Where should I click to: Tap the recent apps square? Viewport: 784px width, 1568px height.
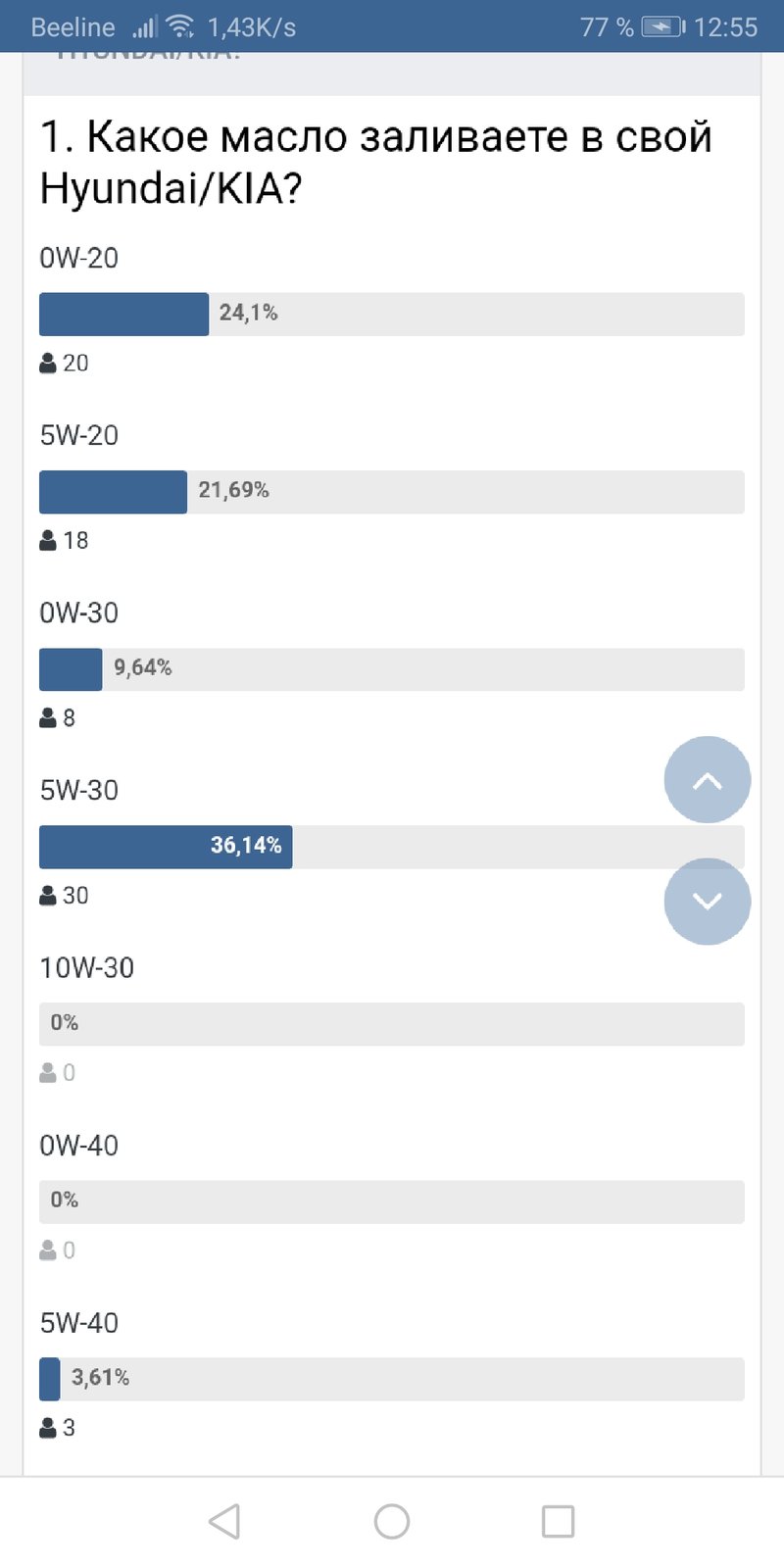[x=559, y=1521]
